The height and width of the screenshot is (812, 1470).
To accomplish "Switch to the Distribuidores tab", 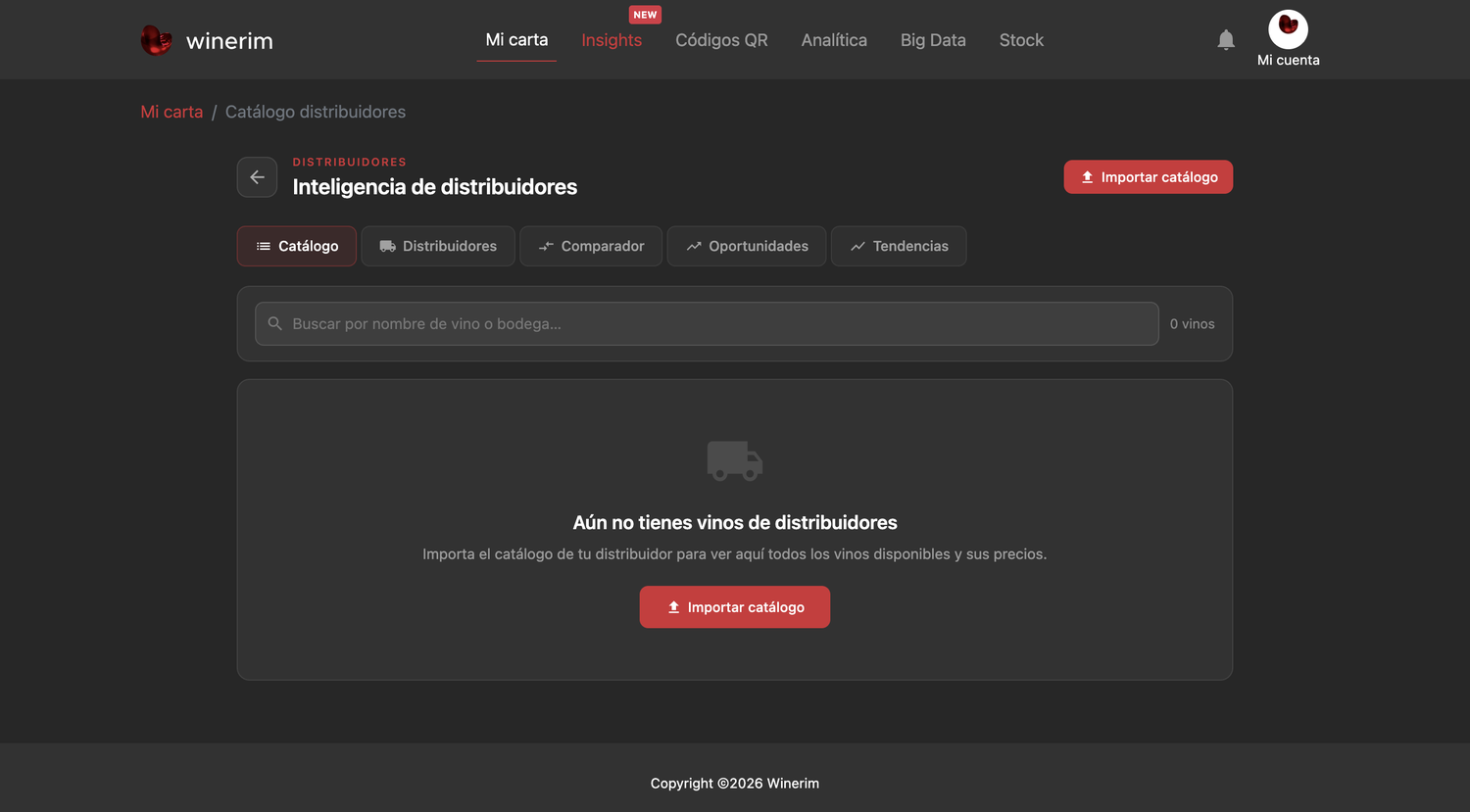I will (438, 246).
